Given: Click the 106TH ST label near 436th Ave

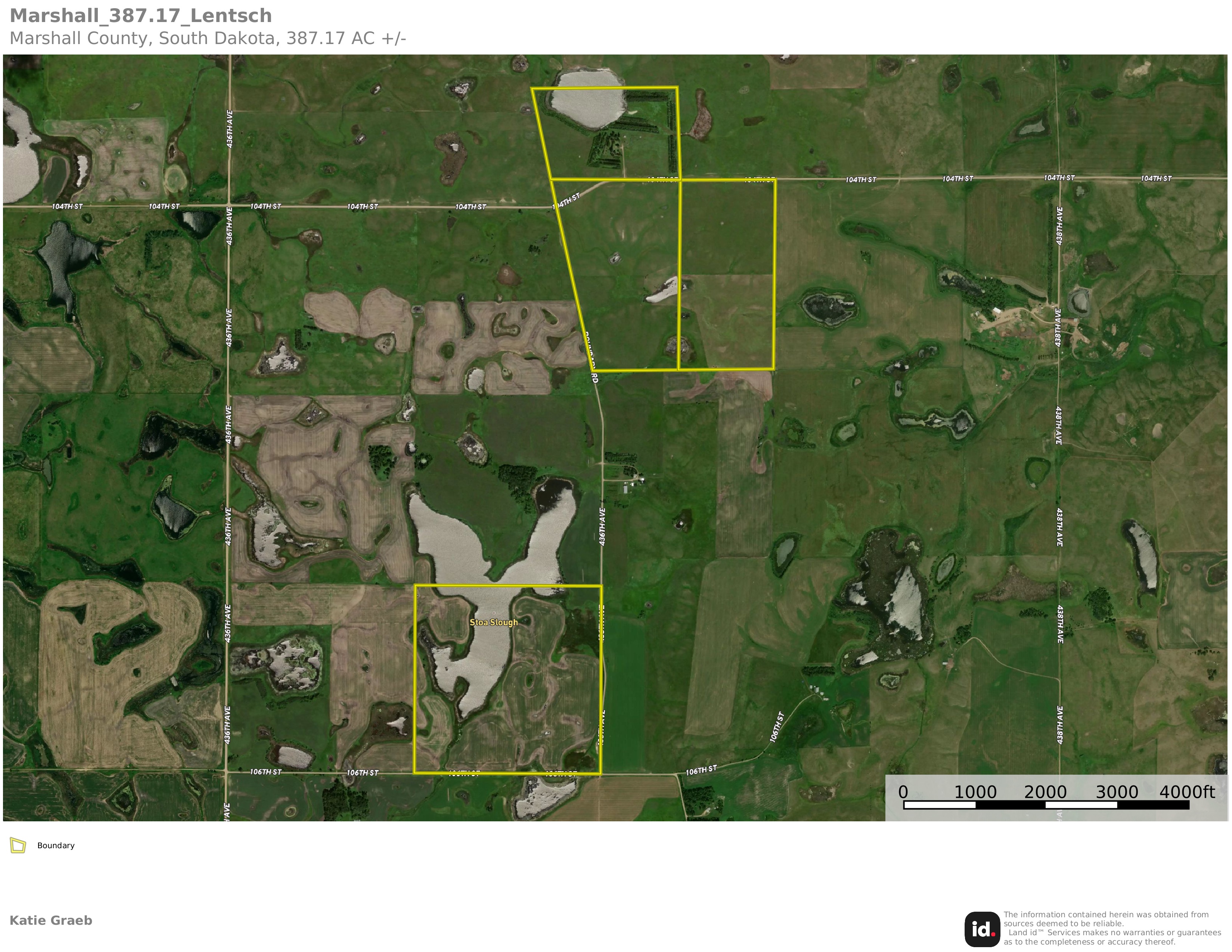Looking at the screenshot, I should click(266, 772).
